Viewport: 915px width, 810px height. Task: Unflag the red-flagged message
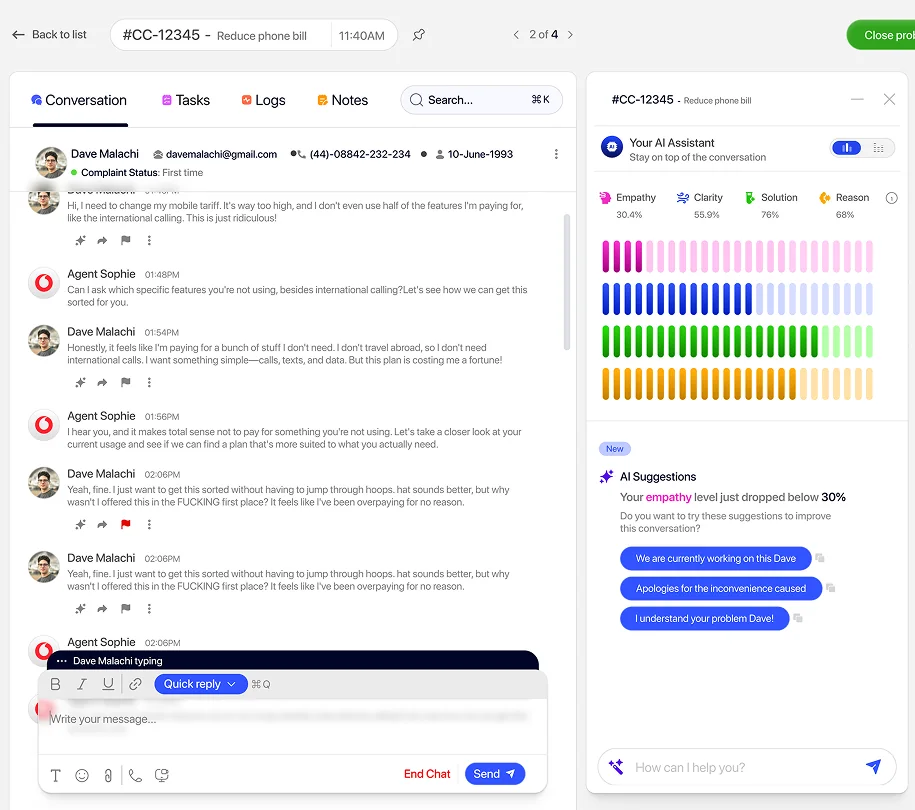(x=125, y=525)
